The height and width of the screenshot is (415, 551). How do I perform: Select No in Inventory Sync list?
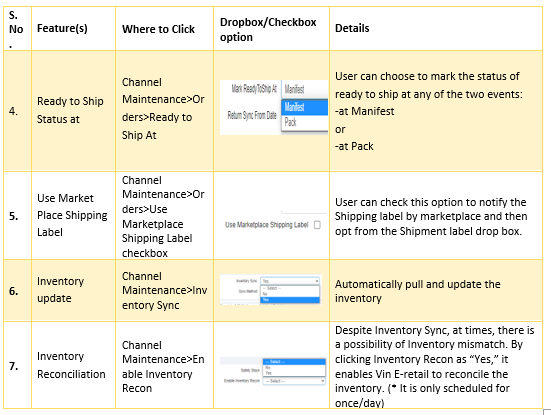coord(290,294)
